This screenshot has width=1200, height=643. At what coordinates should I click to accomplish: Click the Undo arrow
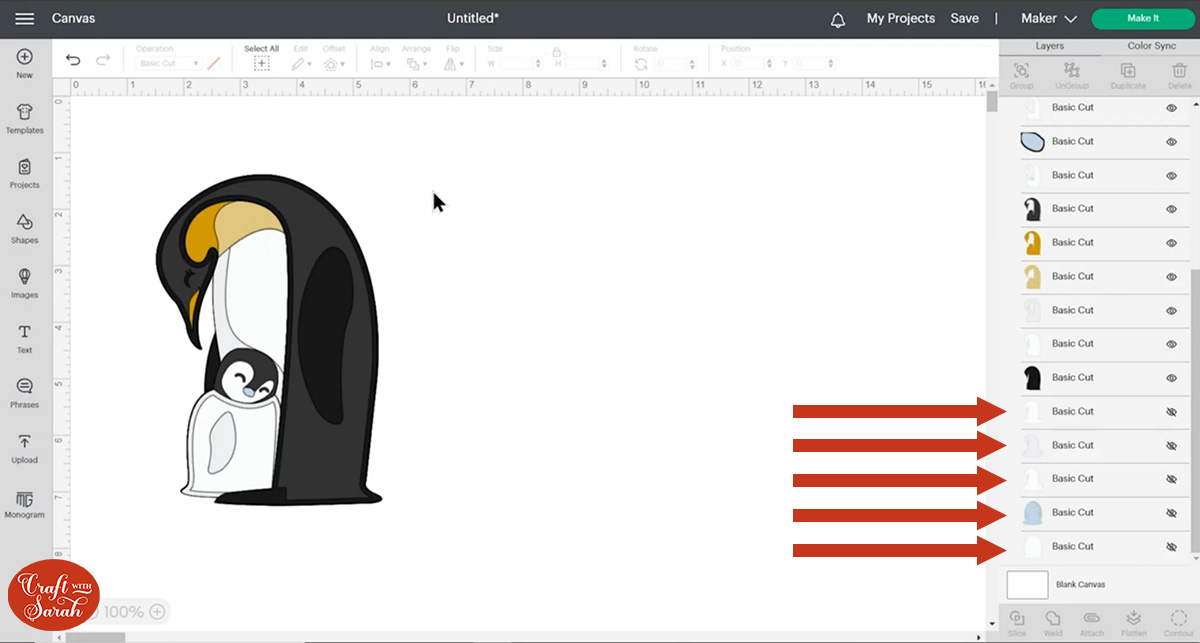[x=73, y=61]
